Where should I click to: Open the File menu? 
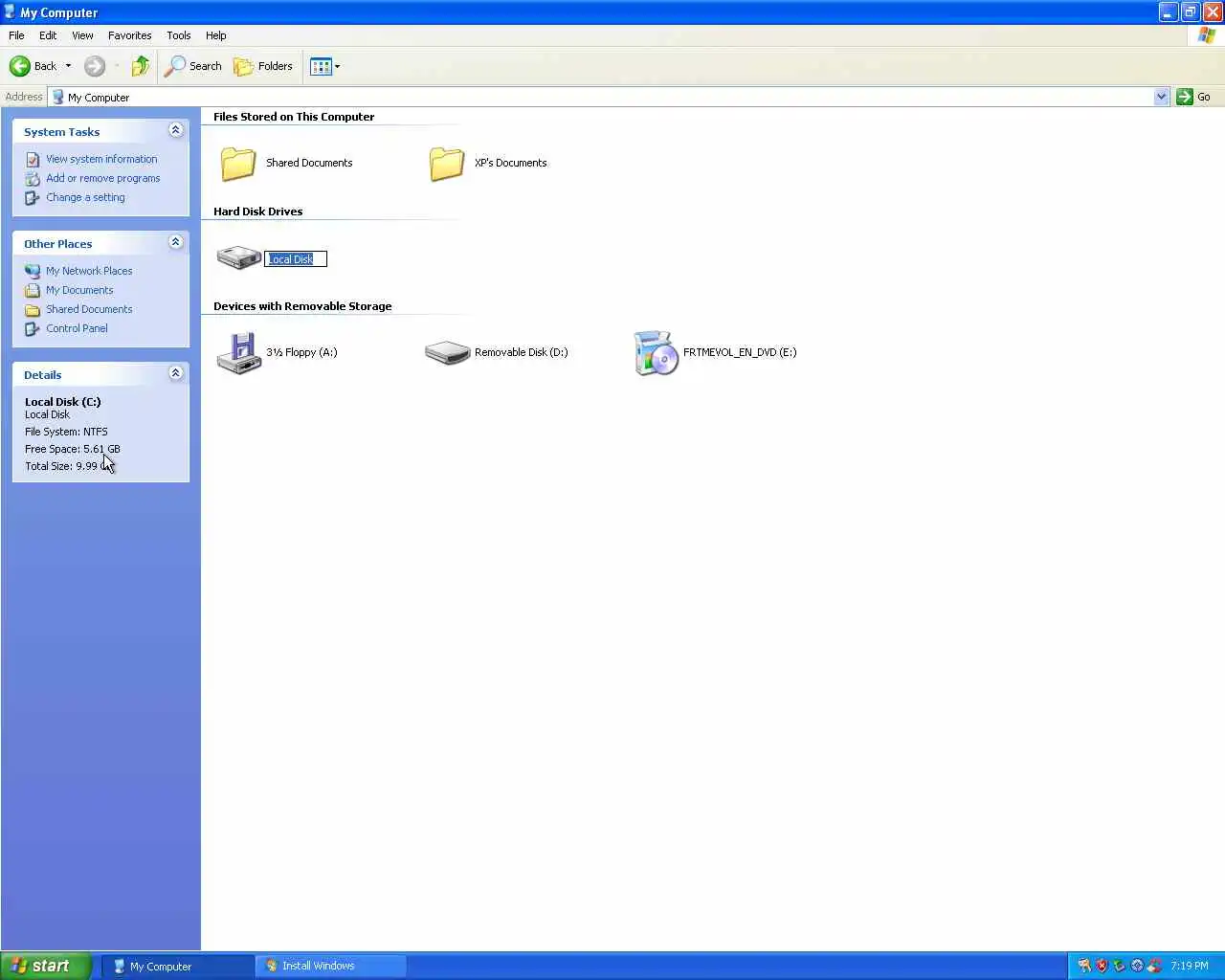tap(16, 35)
